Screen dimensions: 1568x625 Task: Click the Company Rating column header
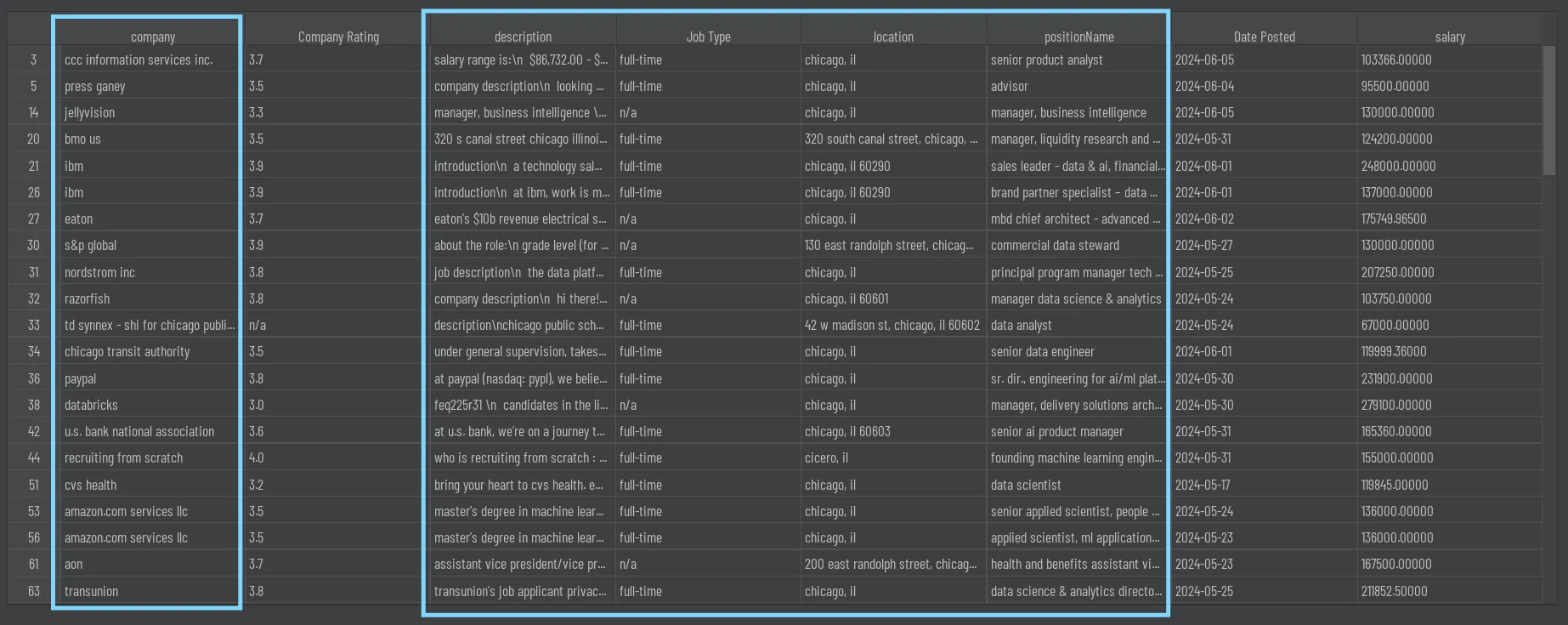[x=338, y=37]
